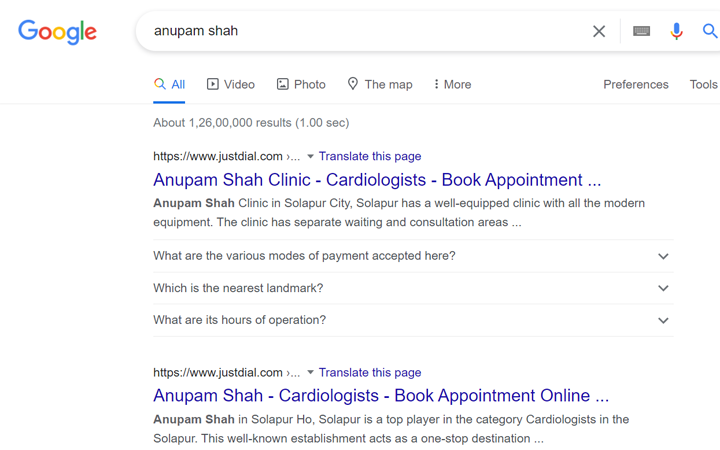720x450 pixels.
Task: Open the More options menu
Action: click(452, 84)
